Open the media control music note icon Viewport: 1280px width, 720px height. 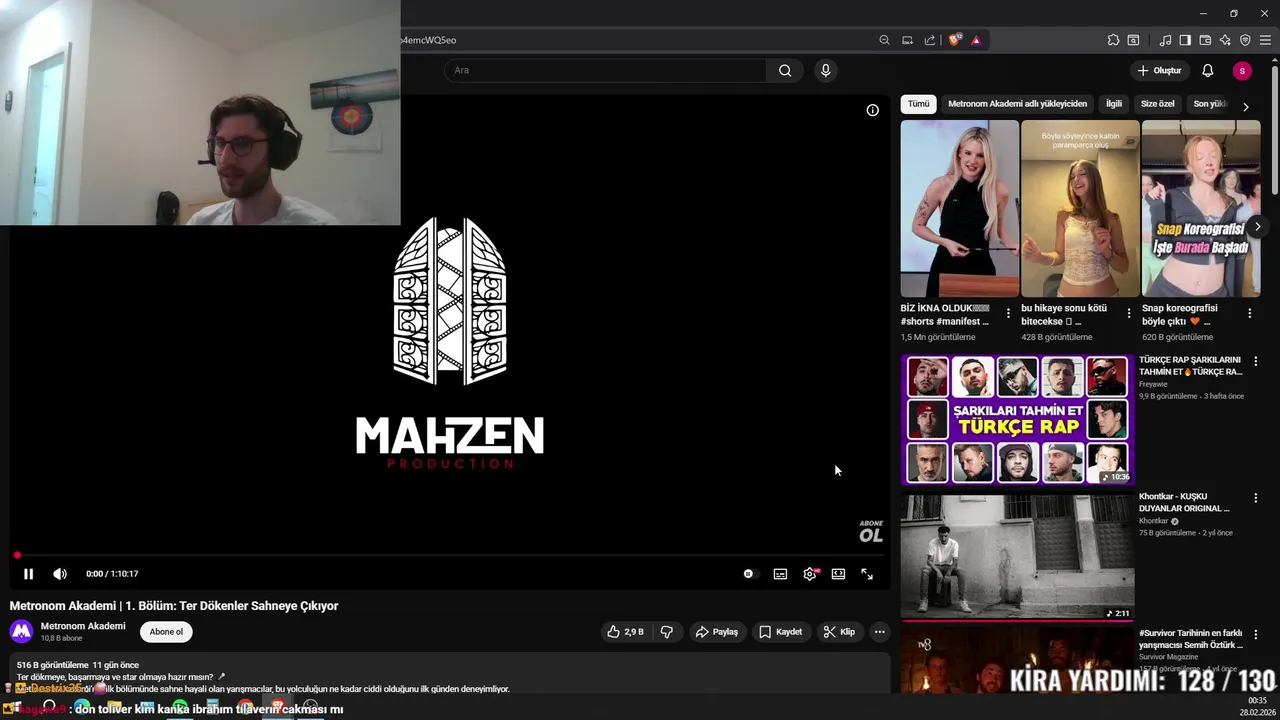coord(1165,40)
